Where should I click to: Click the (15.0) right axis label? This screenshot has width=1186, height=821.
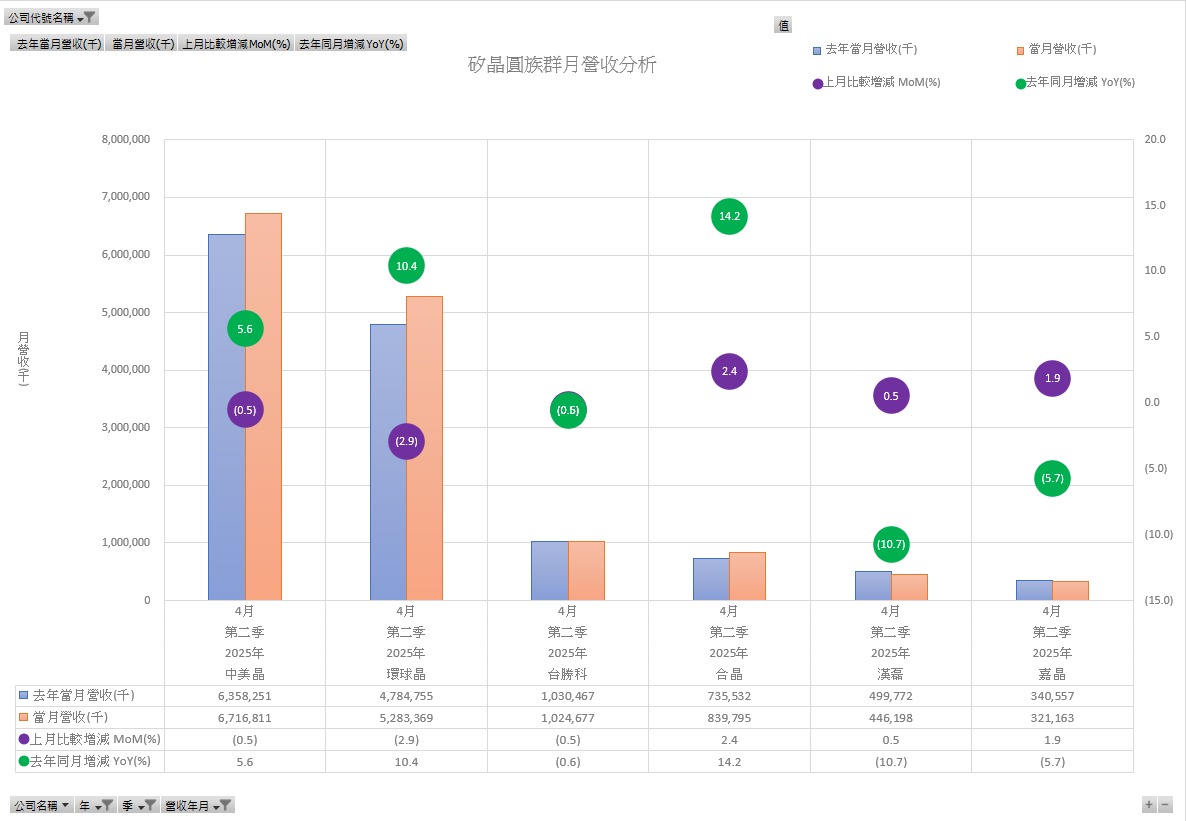pyautogui.click(x=1158, y=600)
